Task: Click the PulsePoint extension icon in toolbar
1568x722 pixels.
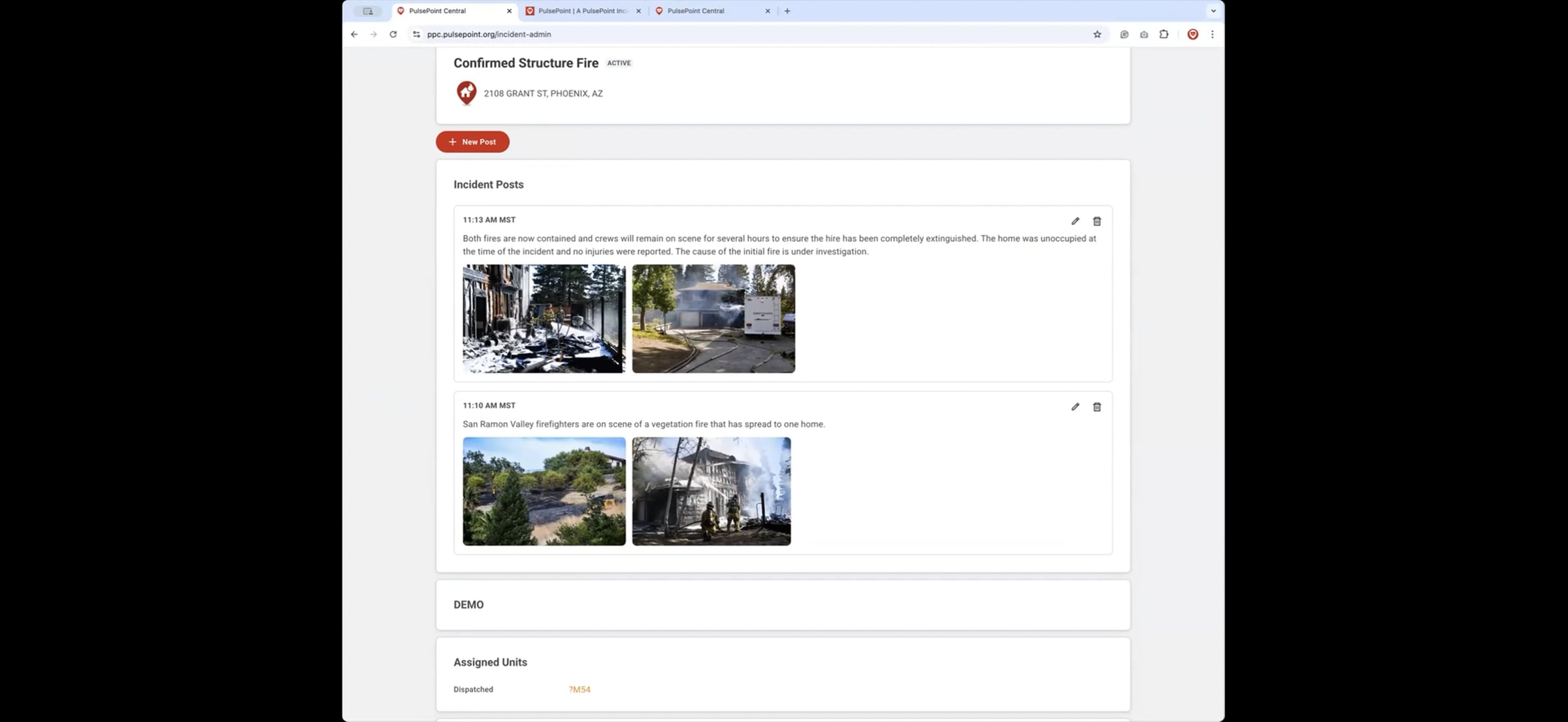Action: (1192, 34)
